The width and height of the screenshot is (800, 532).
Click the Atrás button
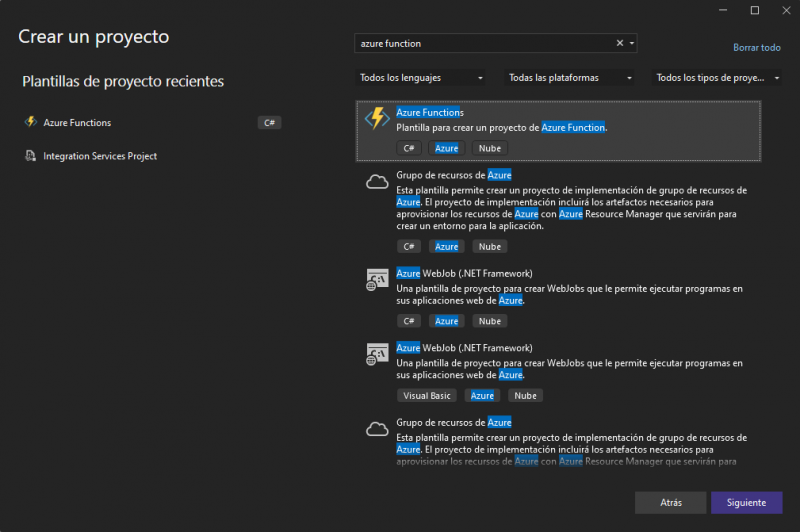(x=670, y=502)
